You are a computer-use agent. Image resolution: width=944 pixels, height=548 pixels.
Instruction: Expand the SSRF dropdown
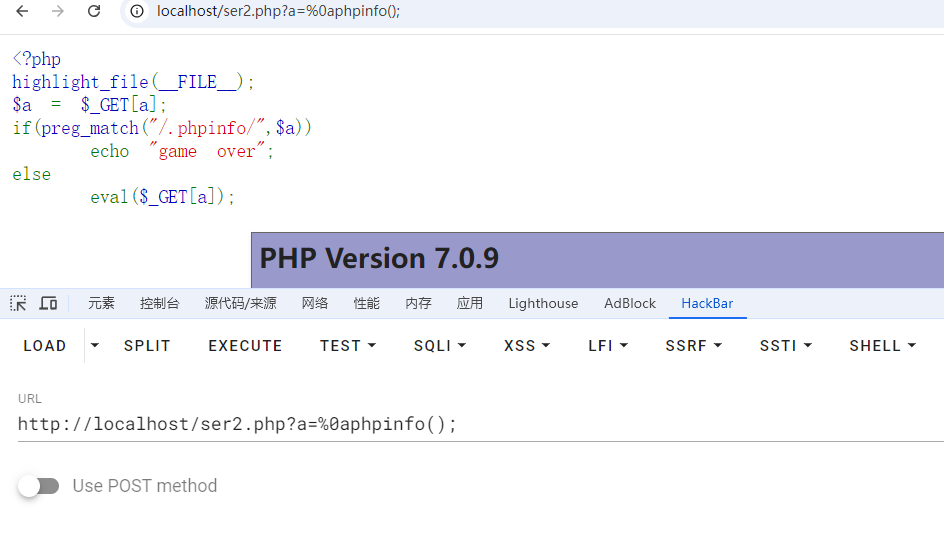coord(693,346)
